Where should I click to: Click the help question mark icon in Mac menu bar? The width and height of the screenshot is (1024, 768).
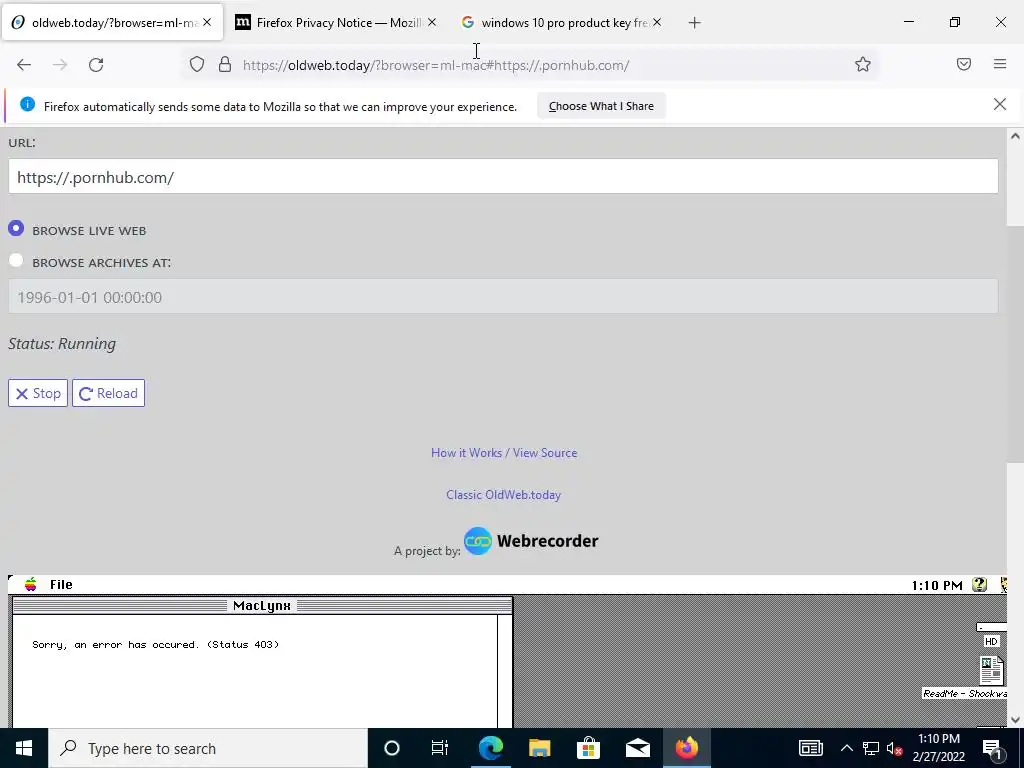point(979,584)
